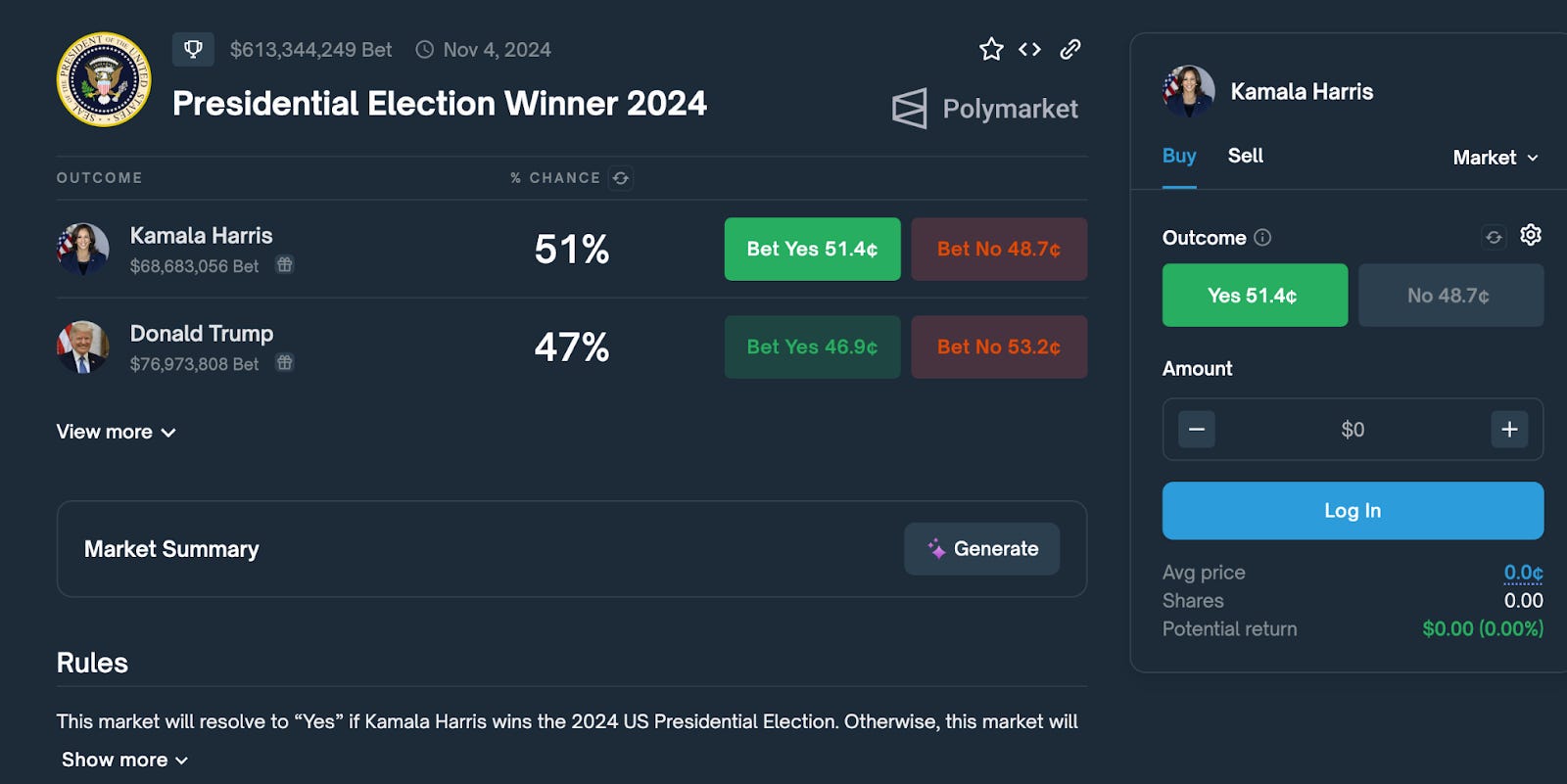
Task: Switch to the Buy tab
Action: tap(1179, 156)
